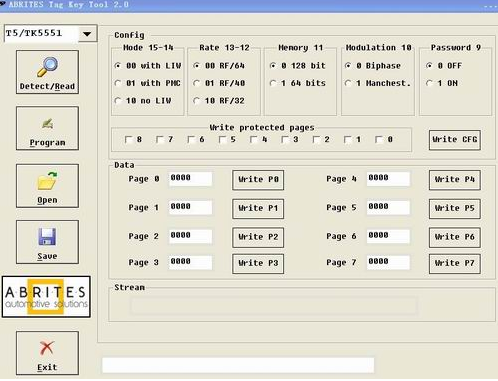Select the 10 RF/32 rate option

click(x=197, y=100)
